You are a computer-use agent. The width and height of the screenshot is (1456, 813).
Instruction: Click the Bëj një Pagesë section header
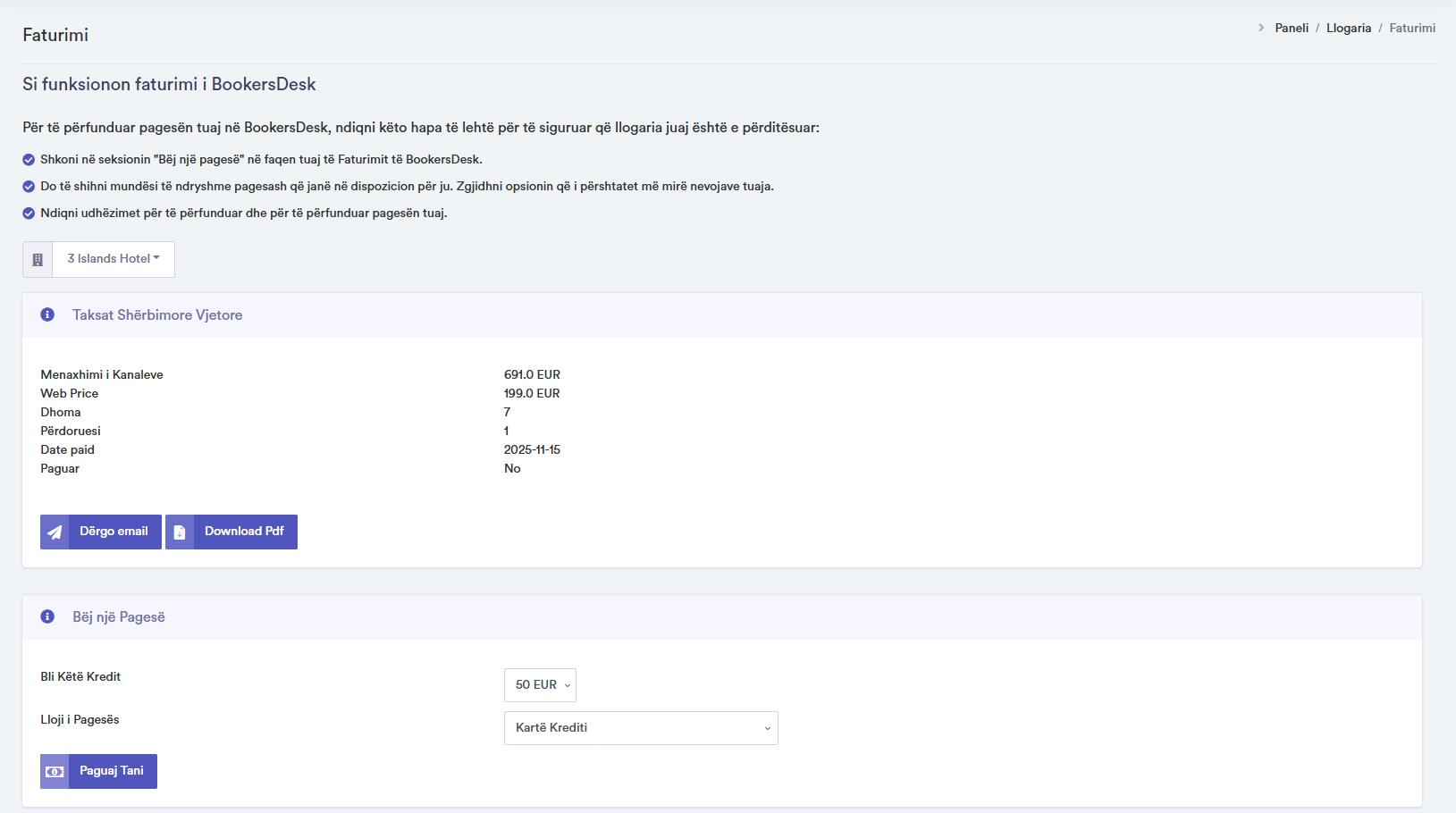click(x=119, y=616)
